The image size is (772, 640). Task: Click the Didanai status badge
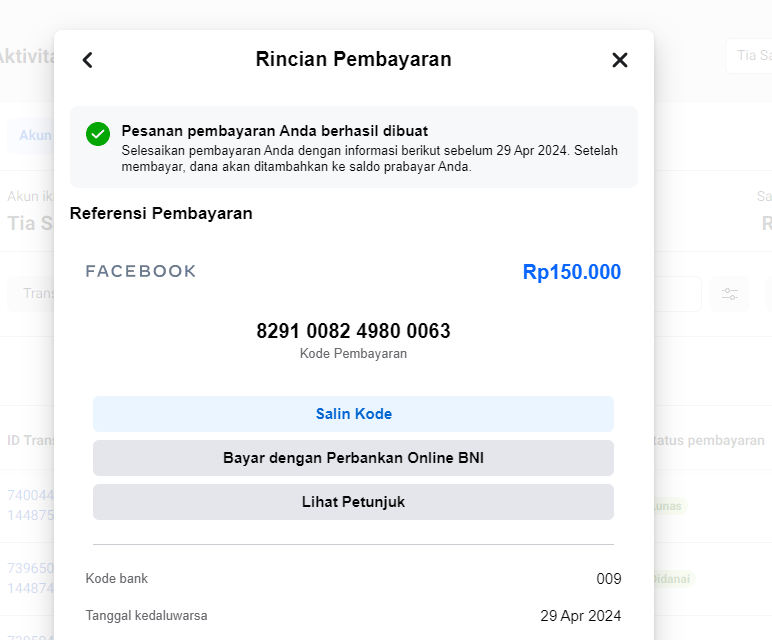click(673, 579)
